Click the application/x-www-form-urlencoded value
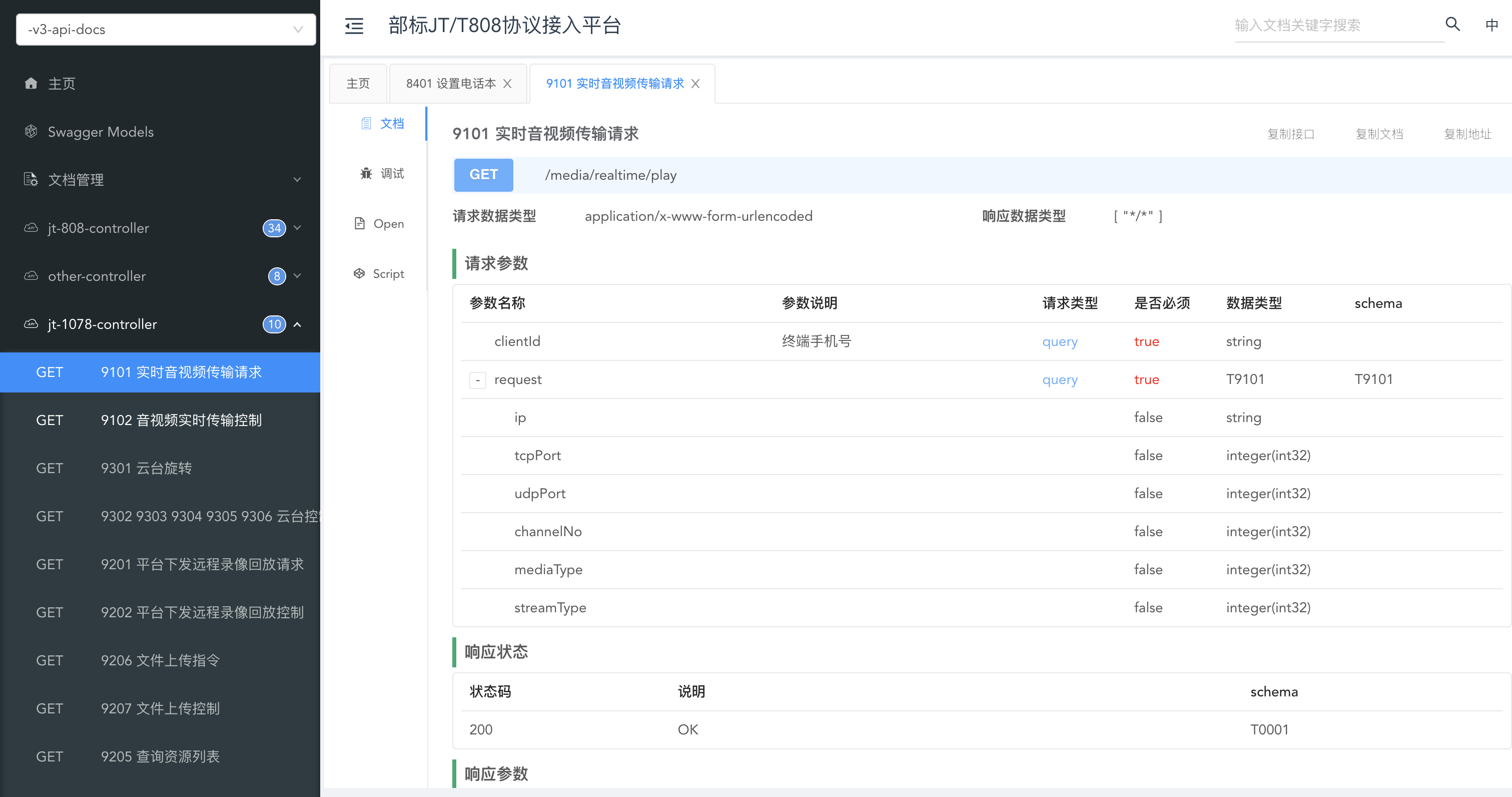1512x797 pixels. click(698, 216)
